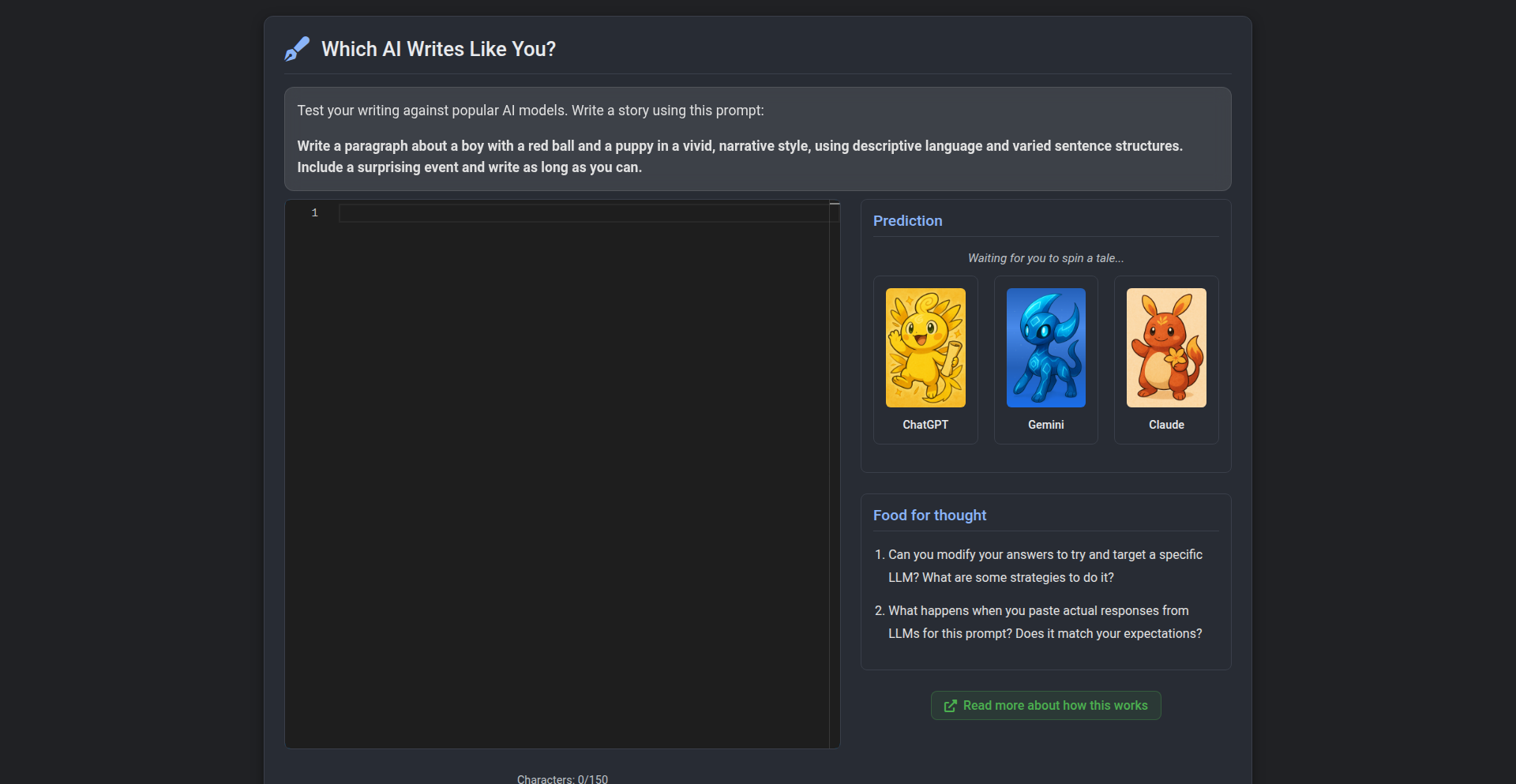Image resolution: width=1516 pixels, height=784 pixels.
Task: Click the external link icon in green button
Action: 951,706
